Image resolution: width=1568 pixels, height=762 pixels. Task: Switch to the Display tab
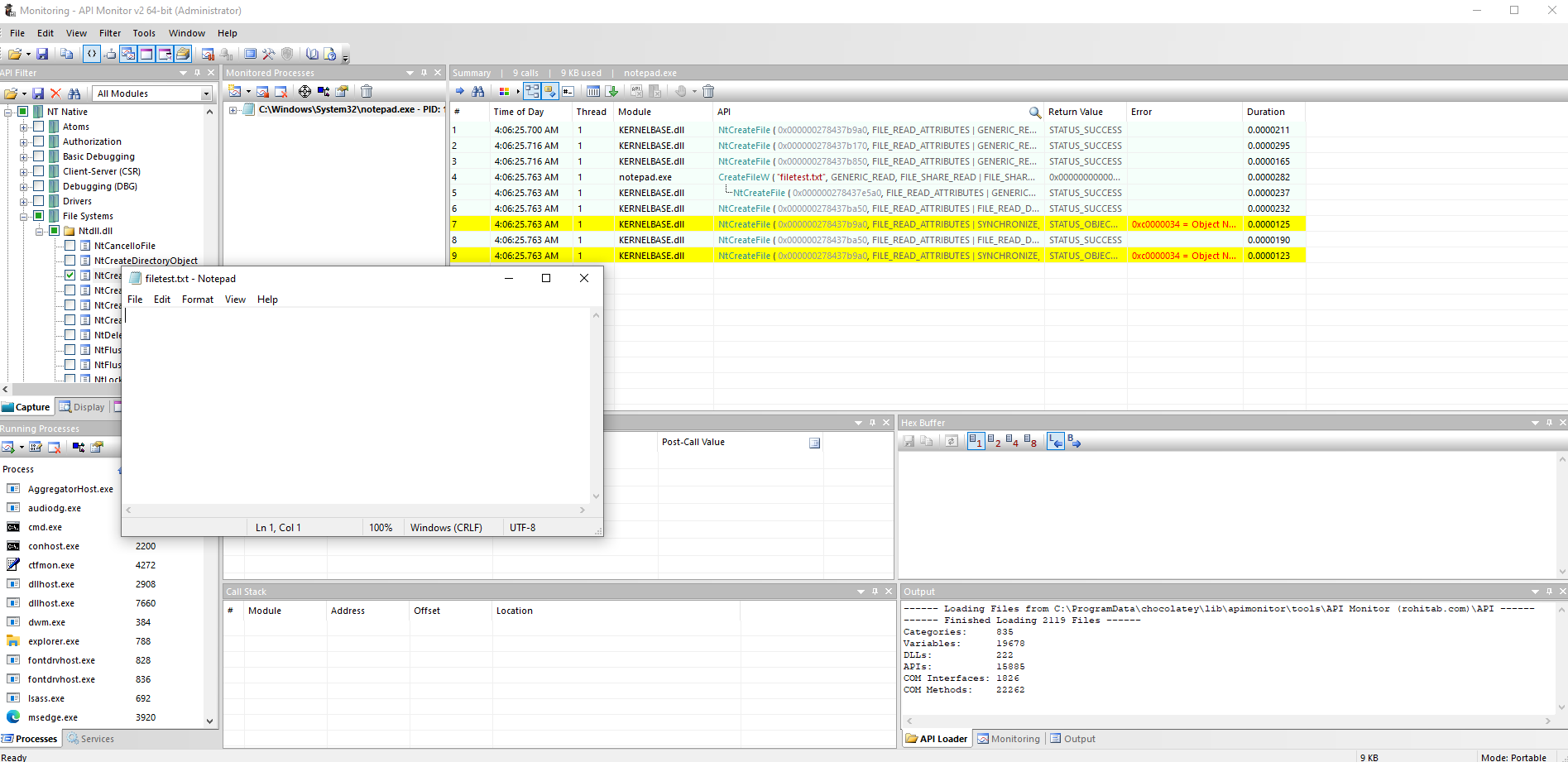click(82, 407)
